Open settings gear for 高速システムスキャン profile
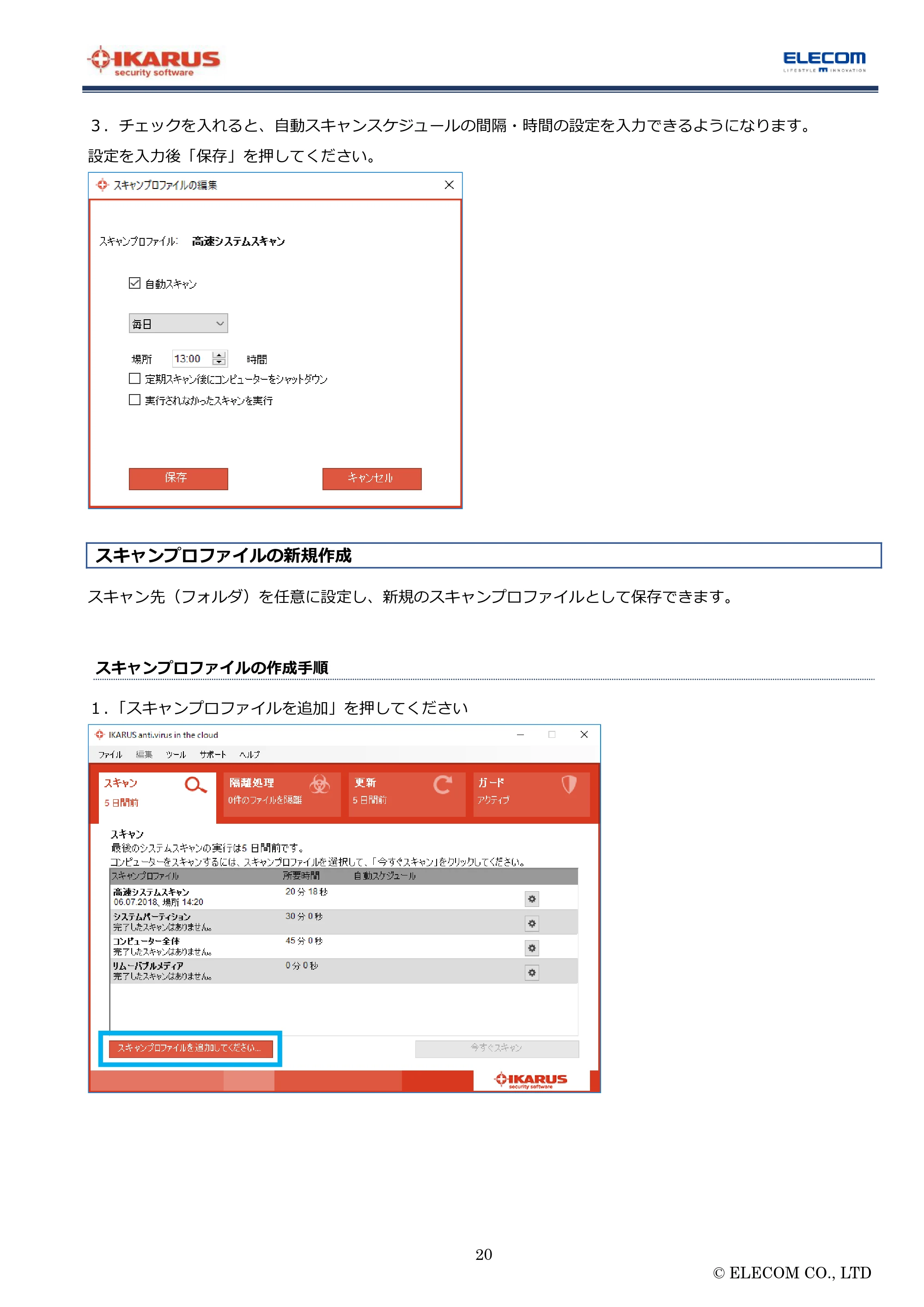The width and height of the screenshot is (924, 1307). [x=531, y=899]
